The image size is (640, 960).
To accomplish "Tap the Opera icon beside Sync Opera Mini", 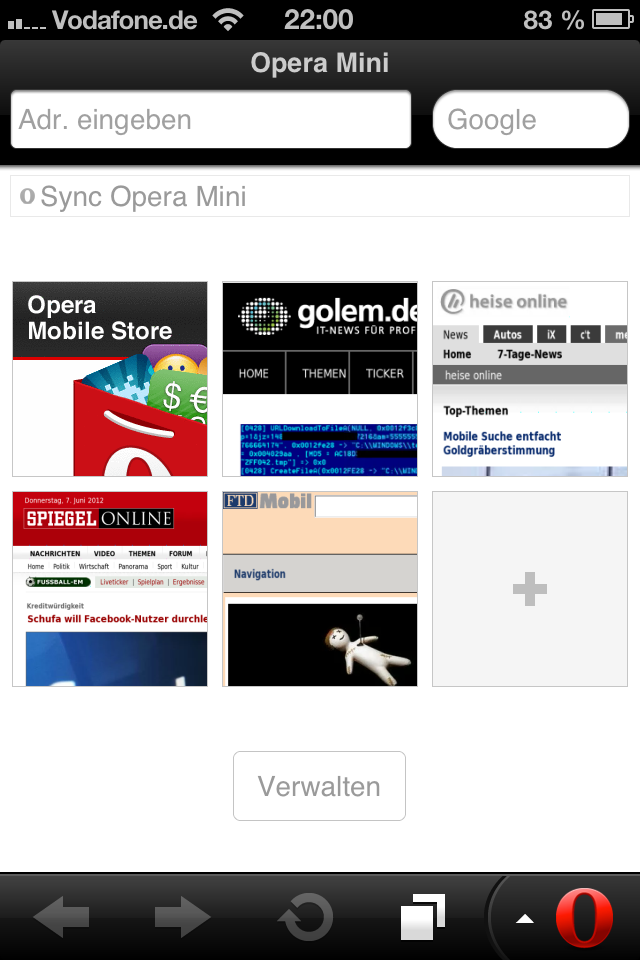I will (x=27, y=197).
